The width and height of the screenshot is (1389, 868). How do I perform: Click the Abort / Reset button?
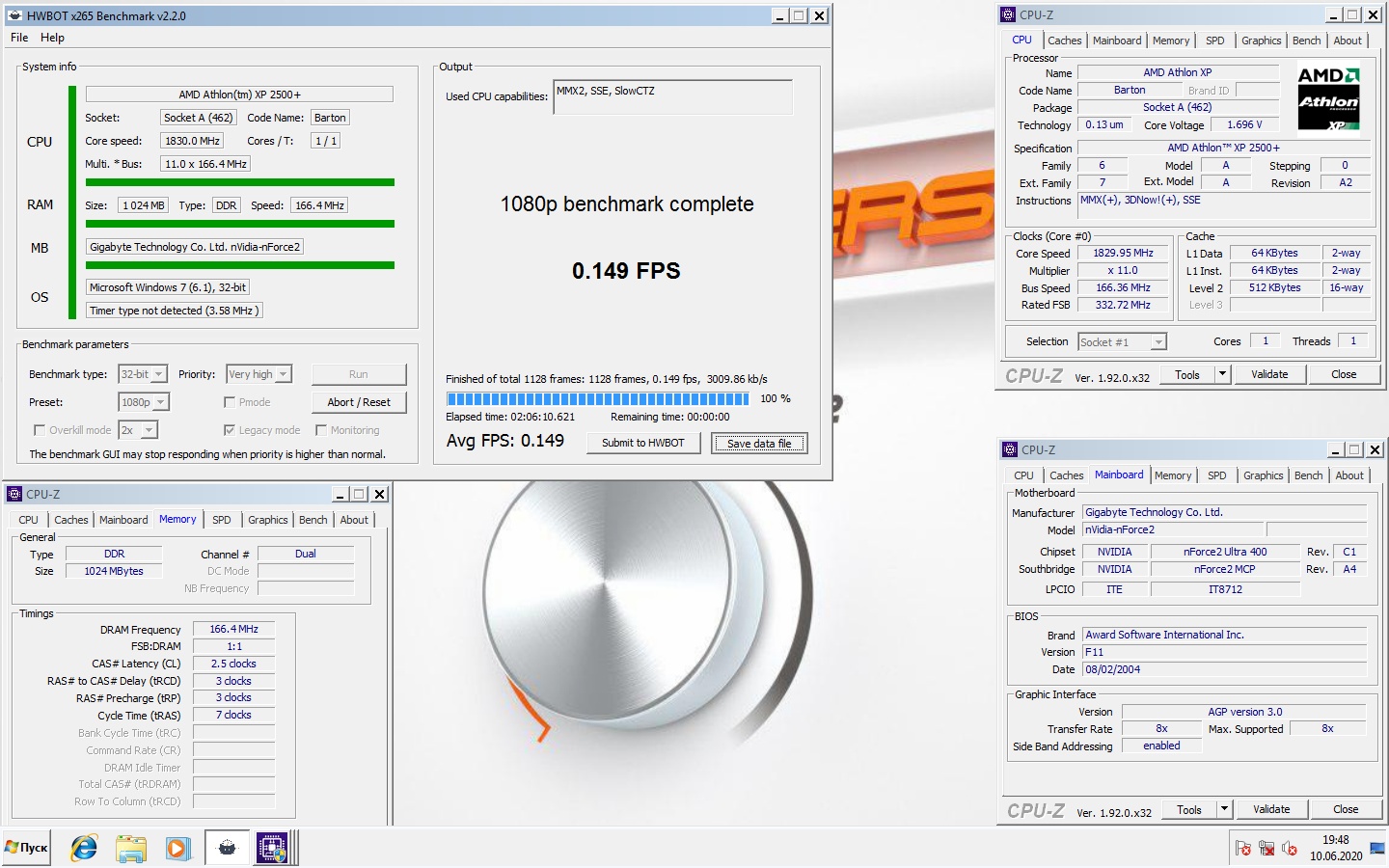tap(359, 402)
